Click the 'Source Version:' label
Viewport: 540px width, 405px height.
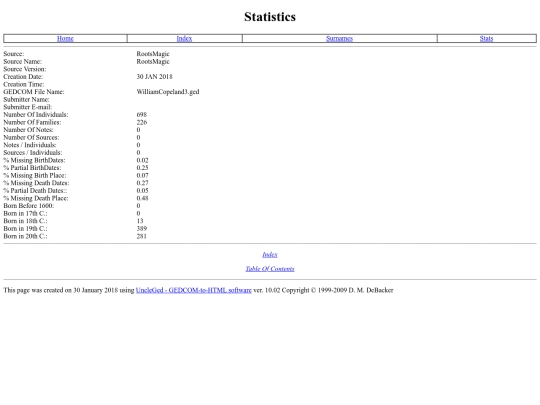point(25,69)
